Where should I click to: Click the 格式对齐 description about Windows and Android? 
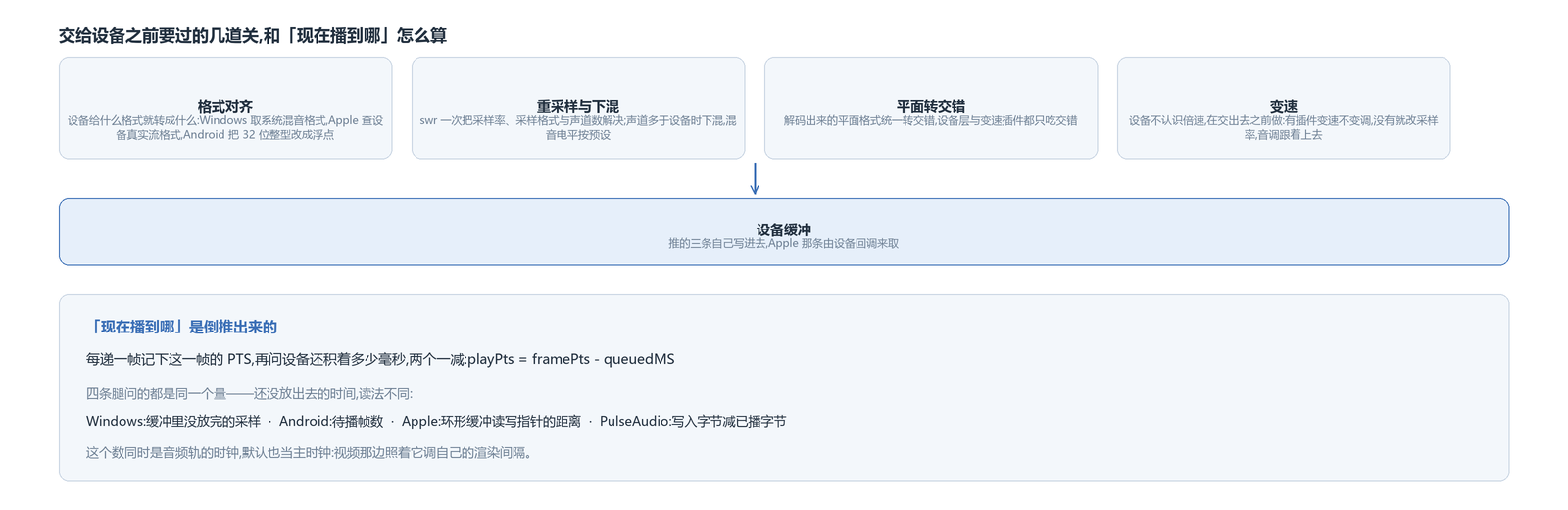click(225, 127)
